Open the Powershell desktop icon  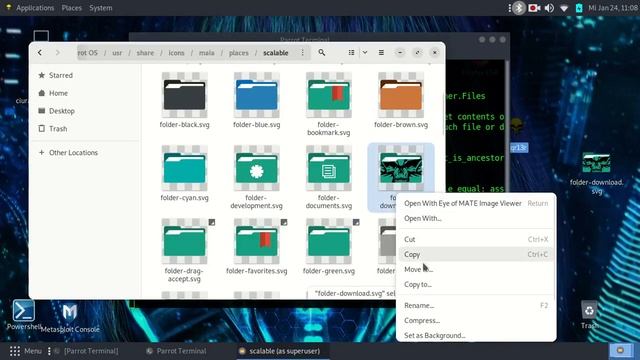24,315
